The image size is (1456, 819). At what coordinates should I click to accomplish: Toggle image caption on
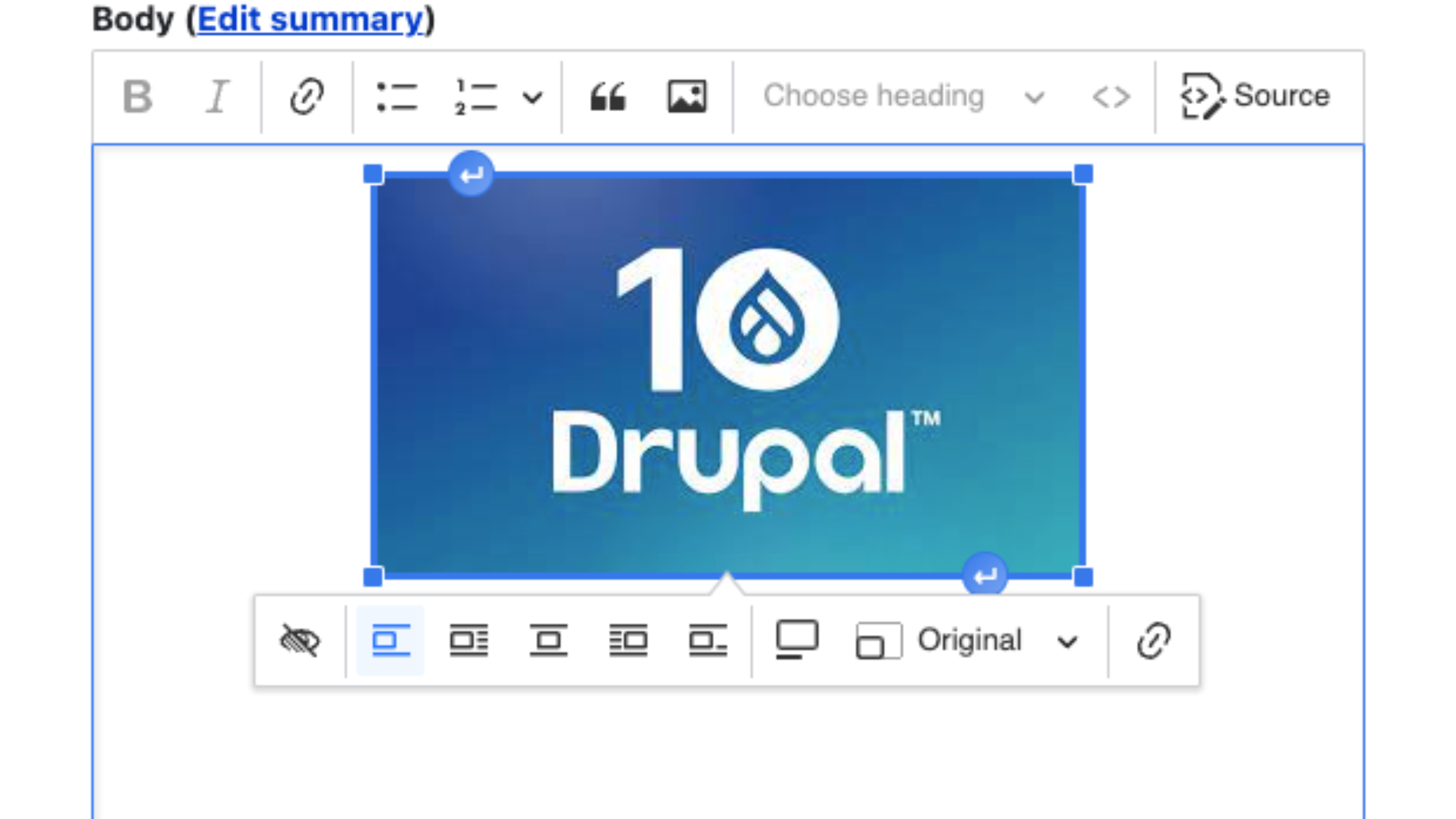797,640
